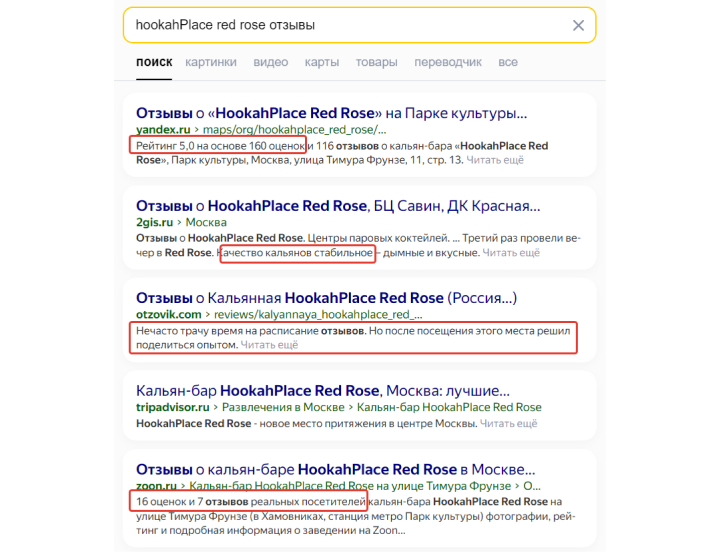Screen dimensions: 720x552
Task: Open the 'Отзывы о Кальянная HookahPlace Red Rose (Россия' result
Action: coord(326,298)
